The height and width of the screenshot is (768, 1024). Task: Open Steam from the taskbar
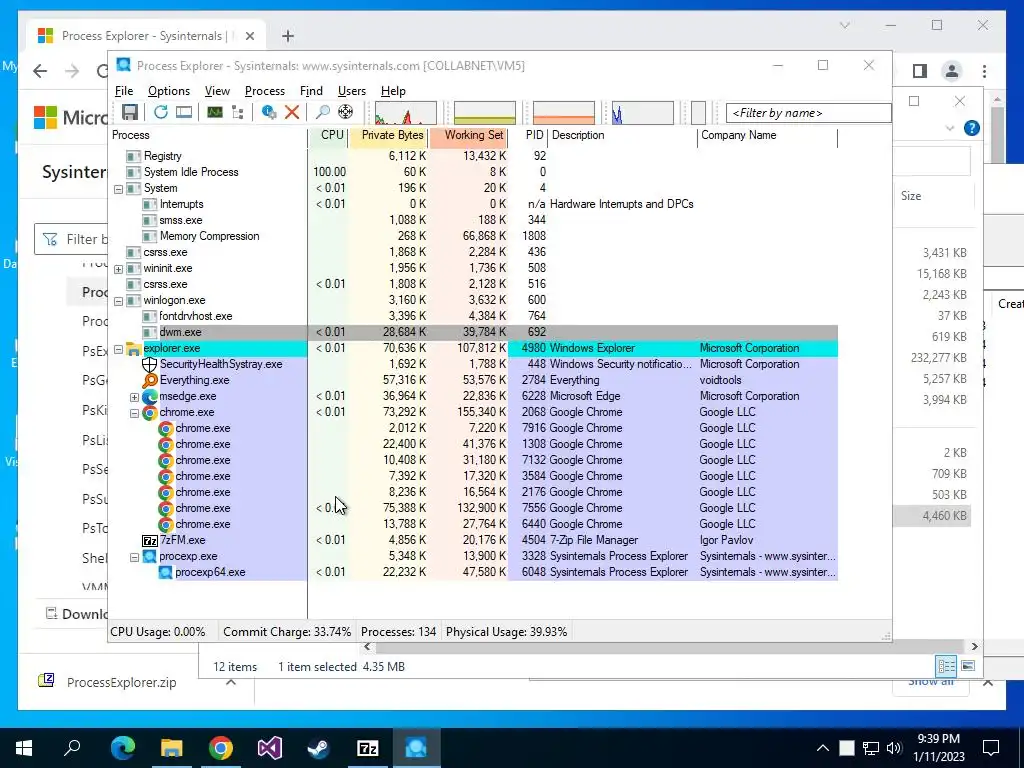(x=319, y=748)
